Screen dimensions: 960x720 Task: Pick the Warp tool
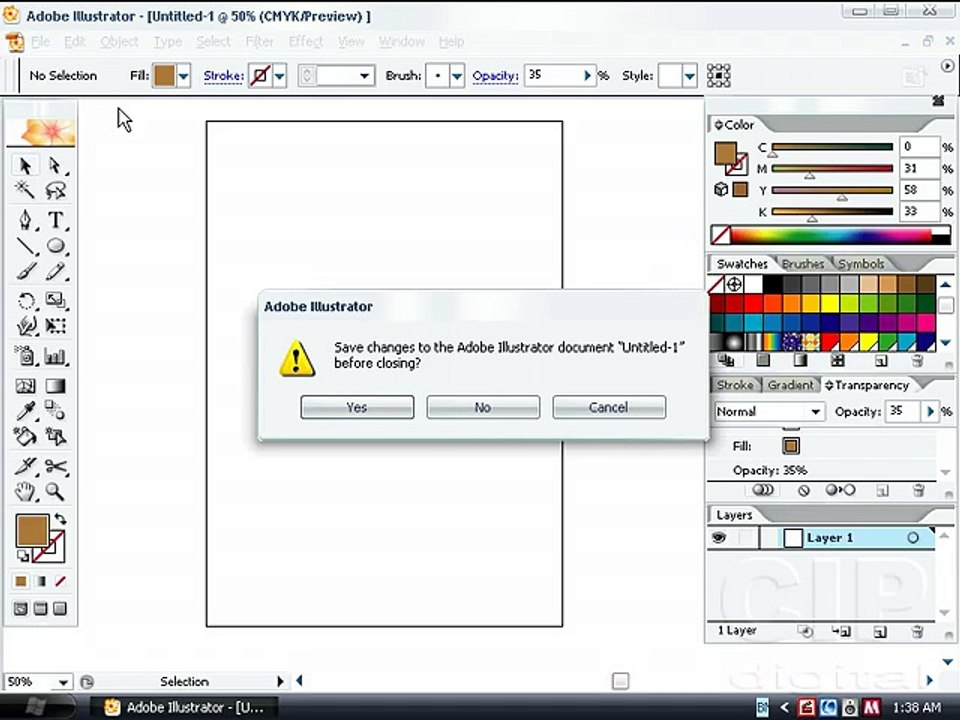pos(25,326)
